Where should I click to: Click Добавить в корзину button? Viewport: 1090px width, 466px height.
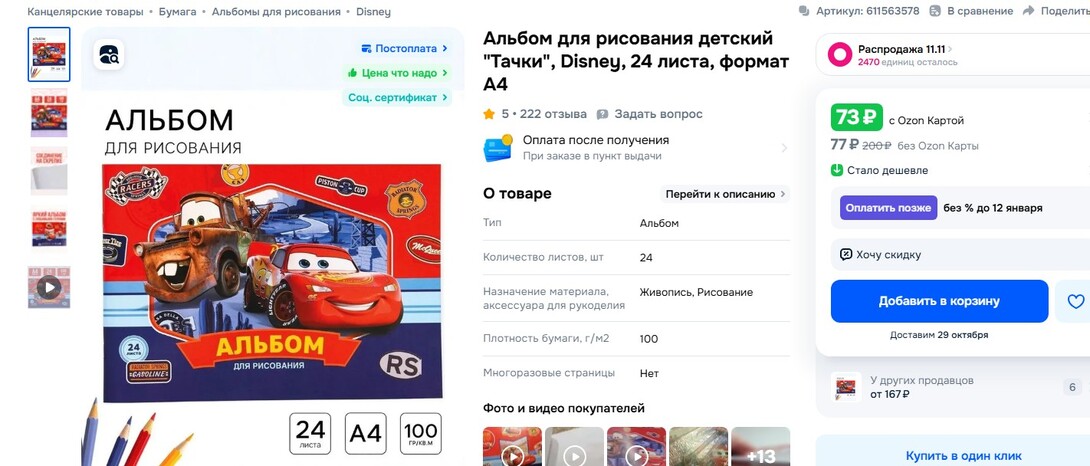[939, 301]
